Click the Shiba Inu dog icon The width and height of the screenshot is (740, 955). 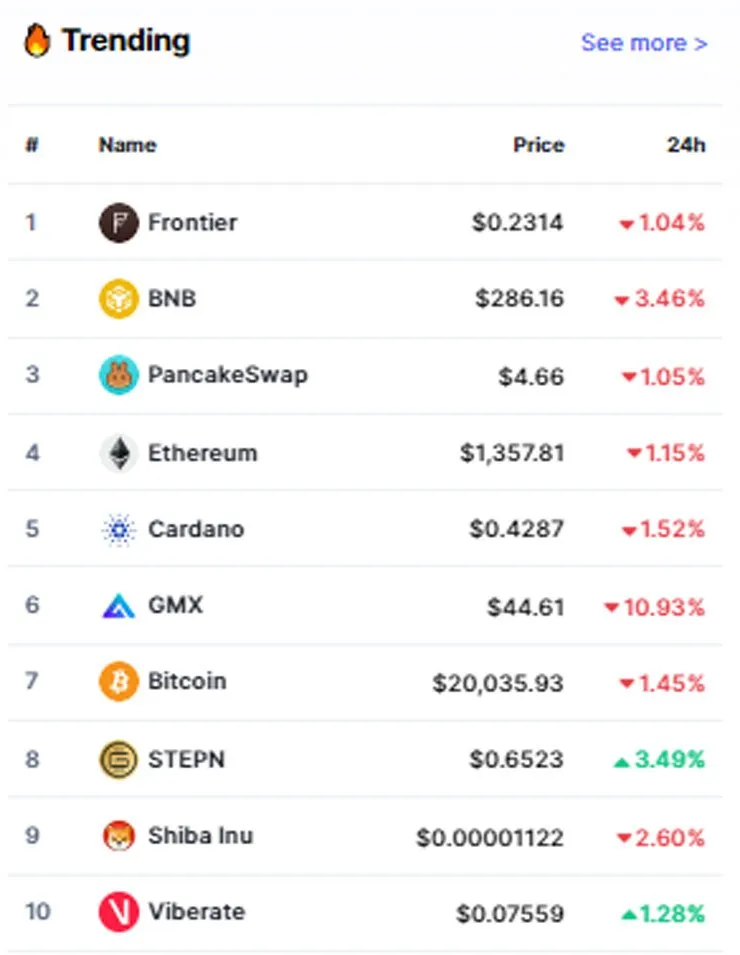[118, 836]
